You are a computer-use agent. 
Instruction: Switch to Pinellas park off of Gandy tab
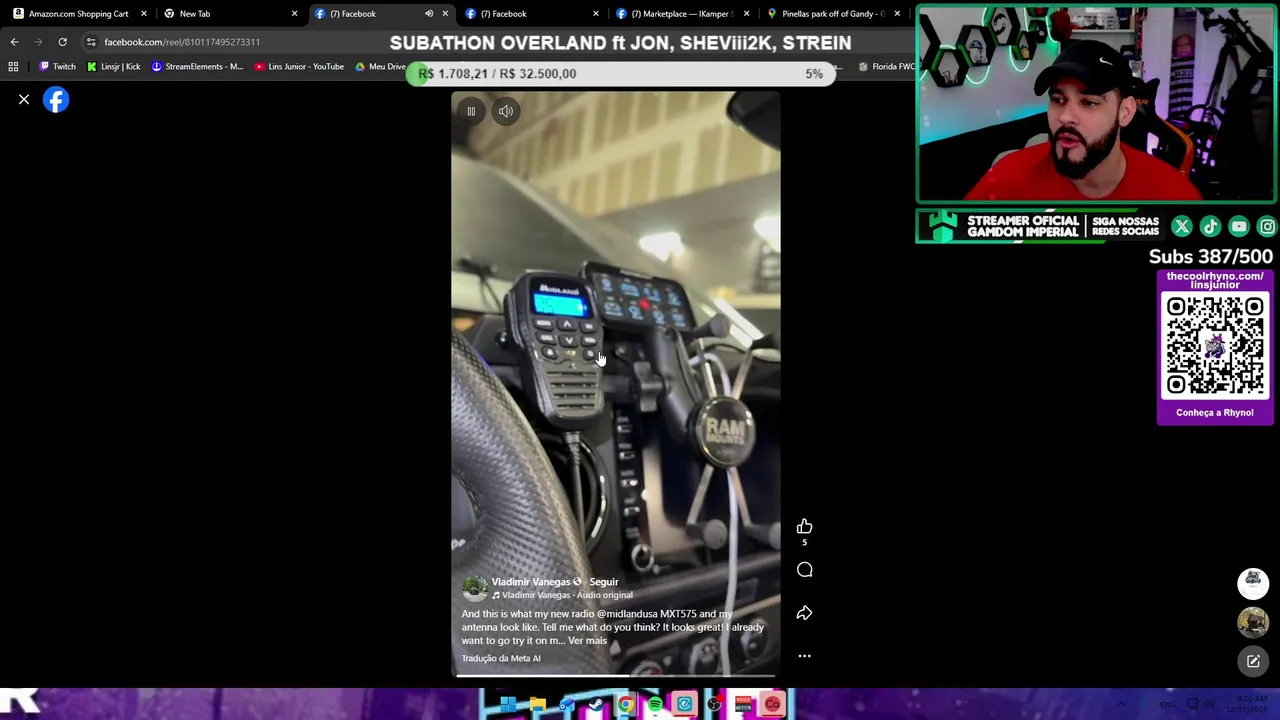click(x=832, y=14)
